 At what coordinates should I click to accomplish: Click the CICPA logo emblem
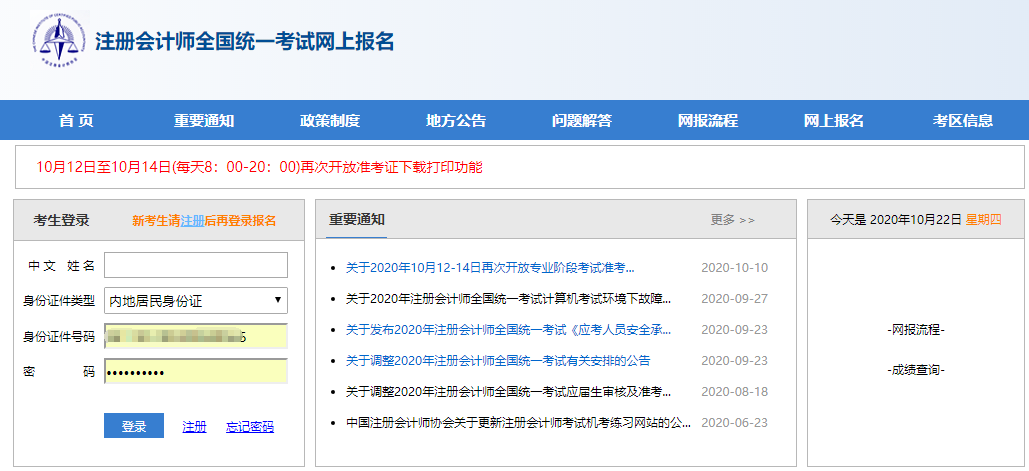pyautogui.click(x=58, y=41)
